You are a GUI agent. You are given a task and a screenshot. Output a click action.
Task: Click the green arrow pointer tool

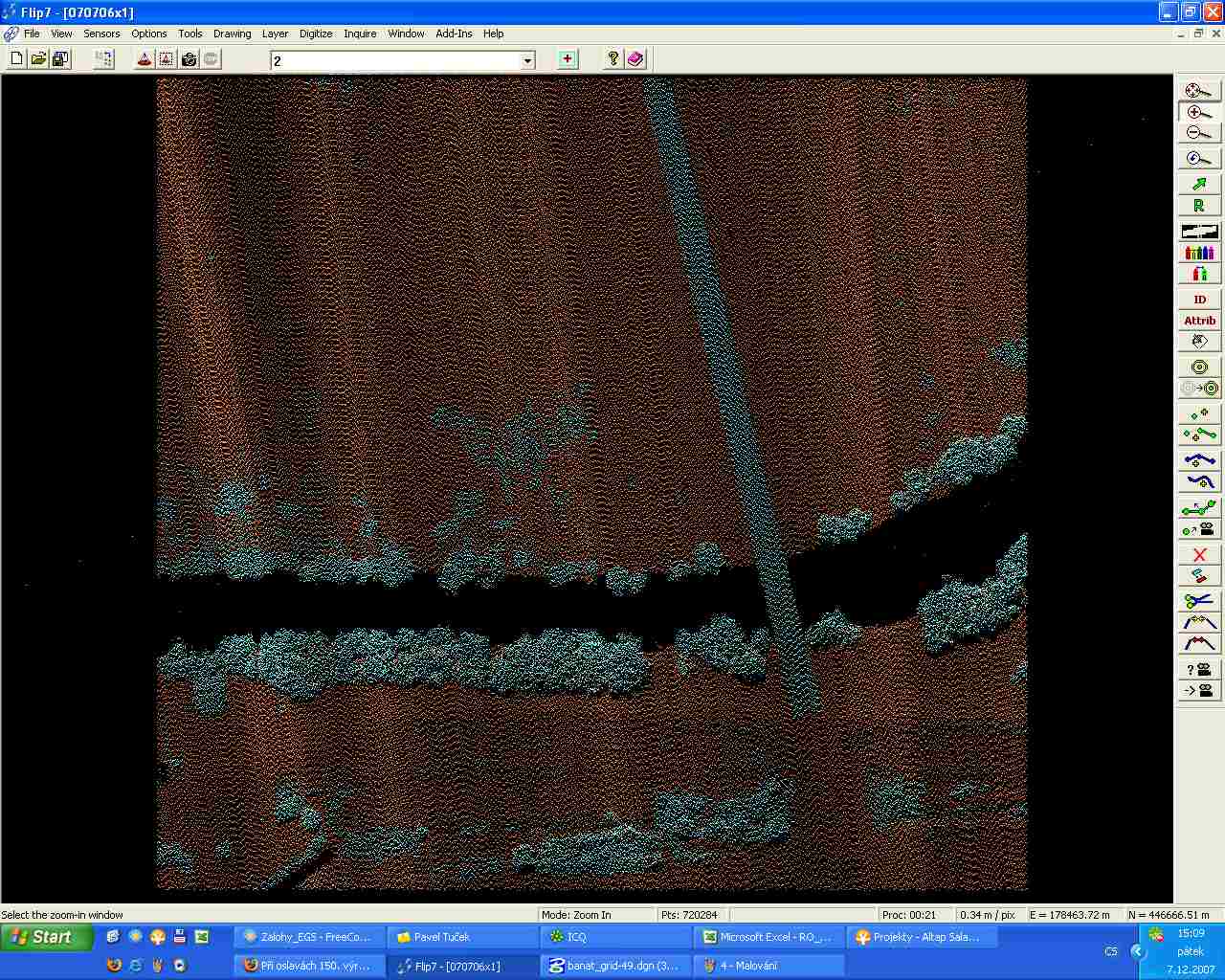(1198, 184)
